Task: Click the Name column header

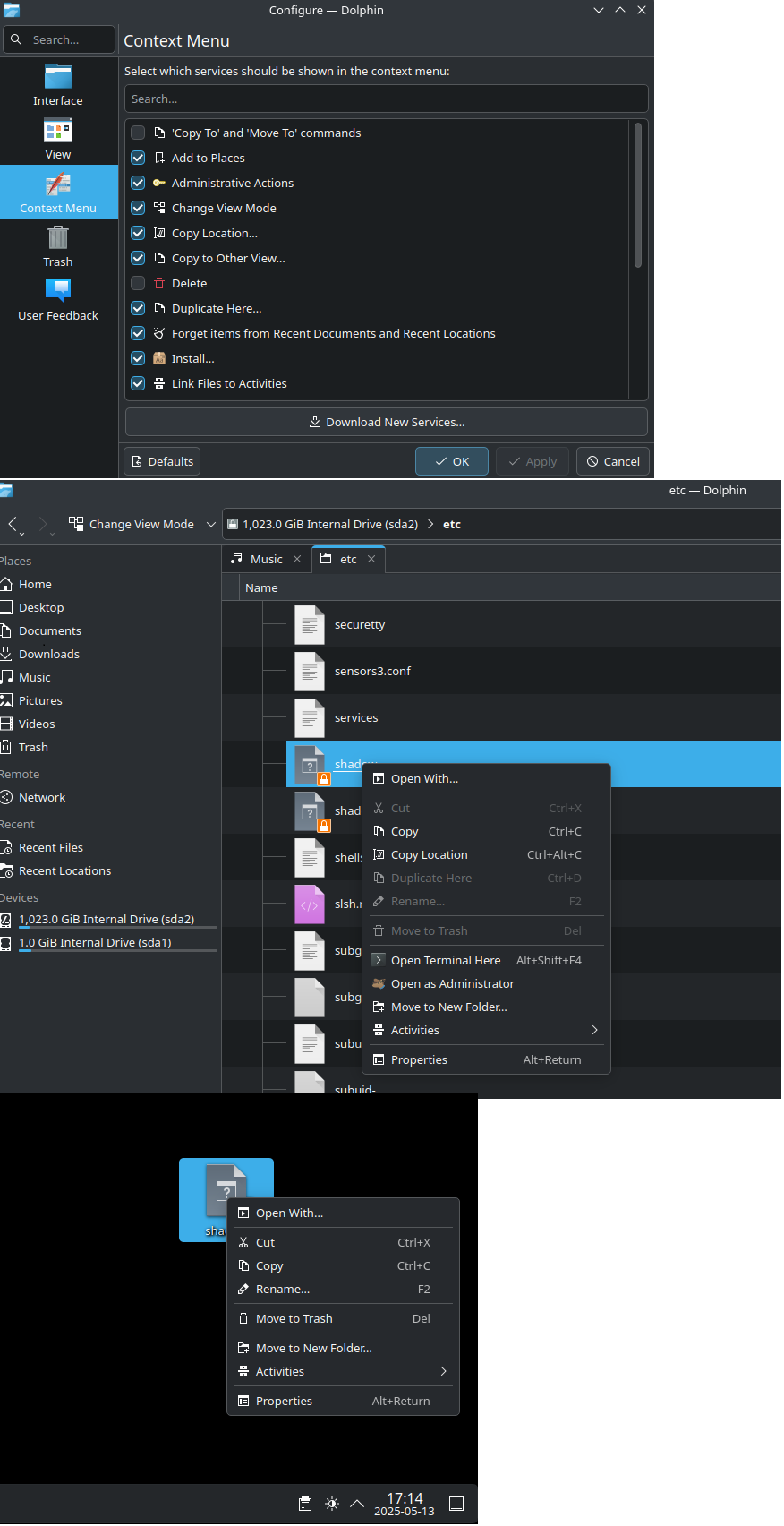Action: 261,587
